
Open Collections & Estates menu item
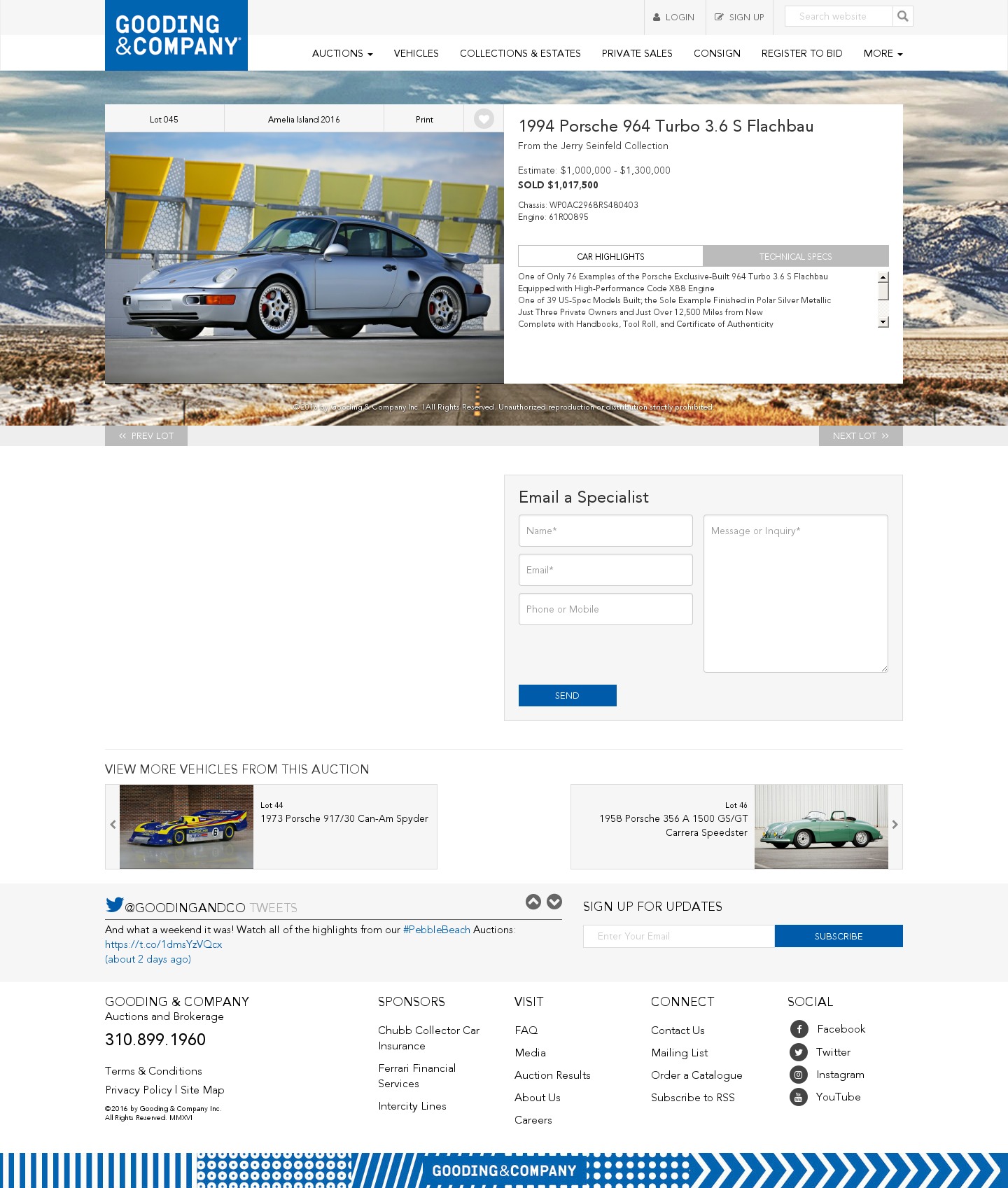[520, 53]
